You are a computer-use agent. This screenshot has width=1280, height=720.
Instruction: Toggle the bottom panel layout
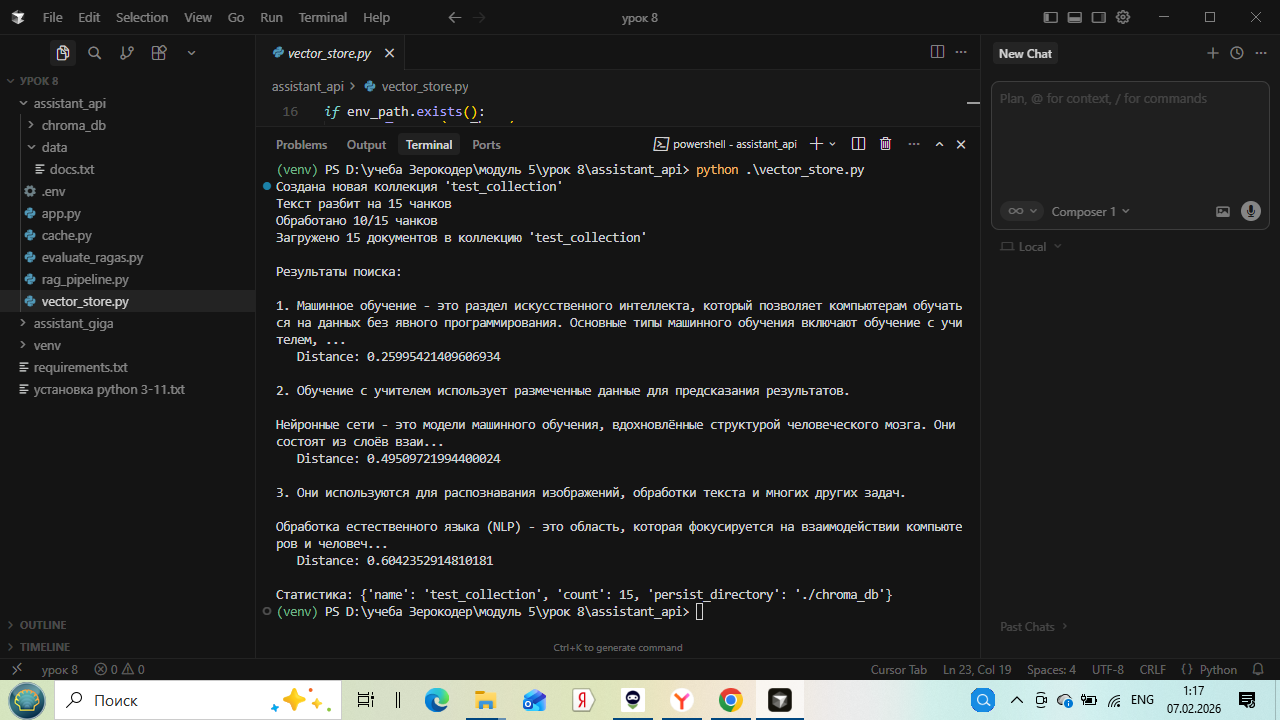coord(1075,17)
